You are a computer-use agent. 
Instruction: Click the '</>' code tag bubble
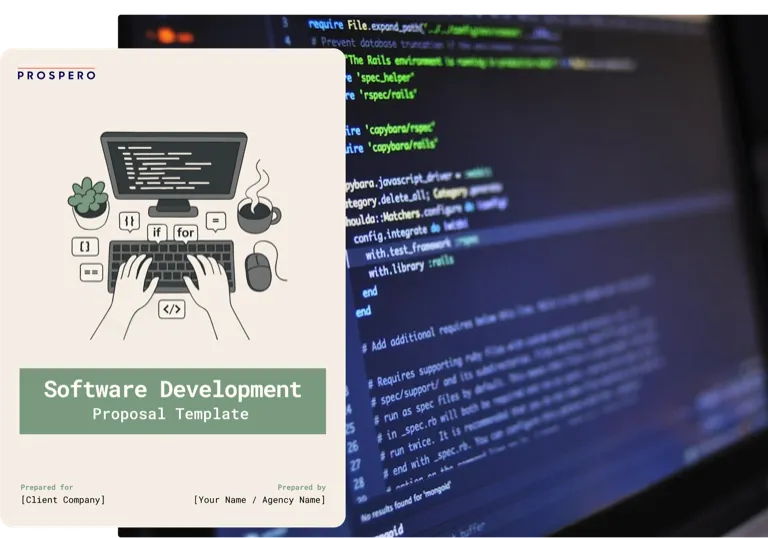[172, 309]
